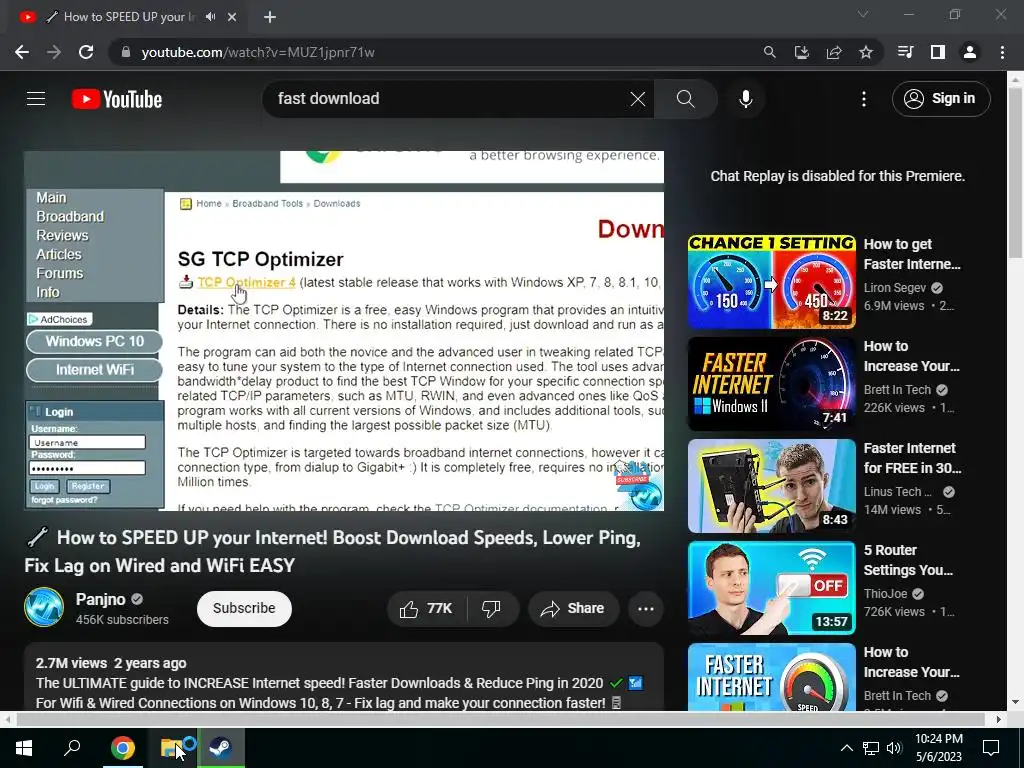
Task: Select the YouTube video tab
Action: coord(128,17)
